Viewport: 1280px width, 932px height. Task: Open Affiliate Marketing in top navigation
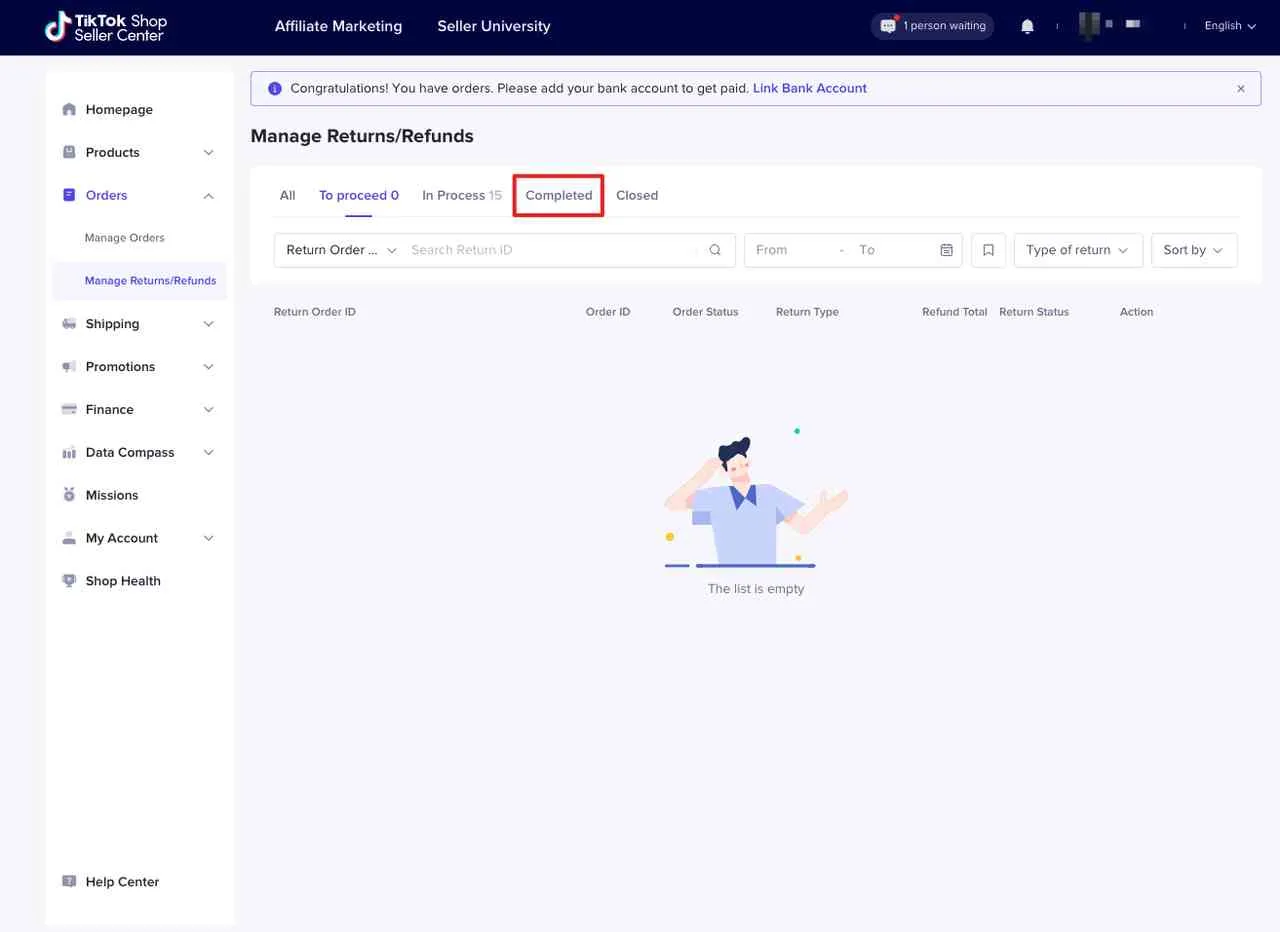[338, 26]
